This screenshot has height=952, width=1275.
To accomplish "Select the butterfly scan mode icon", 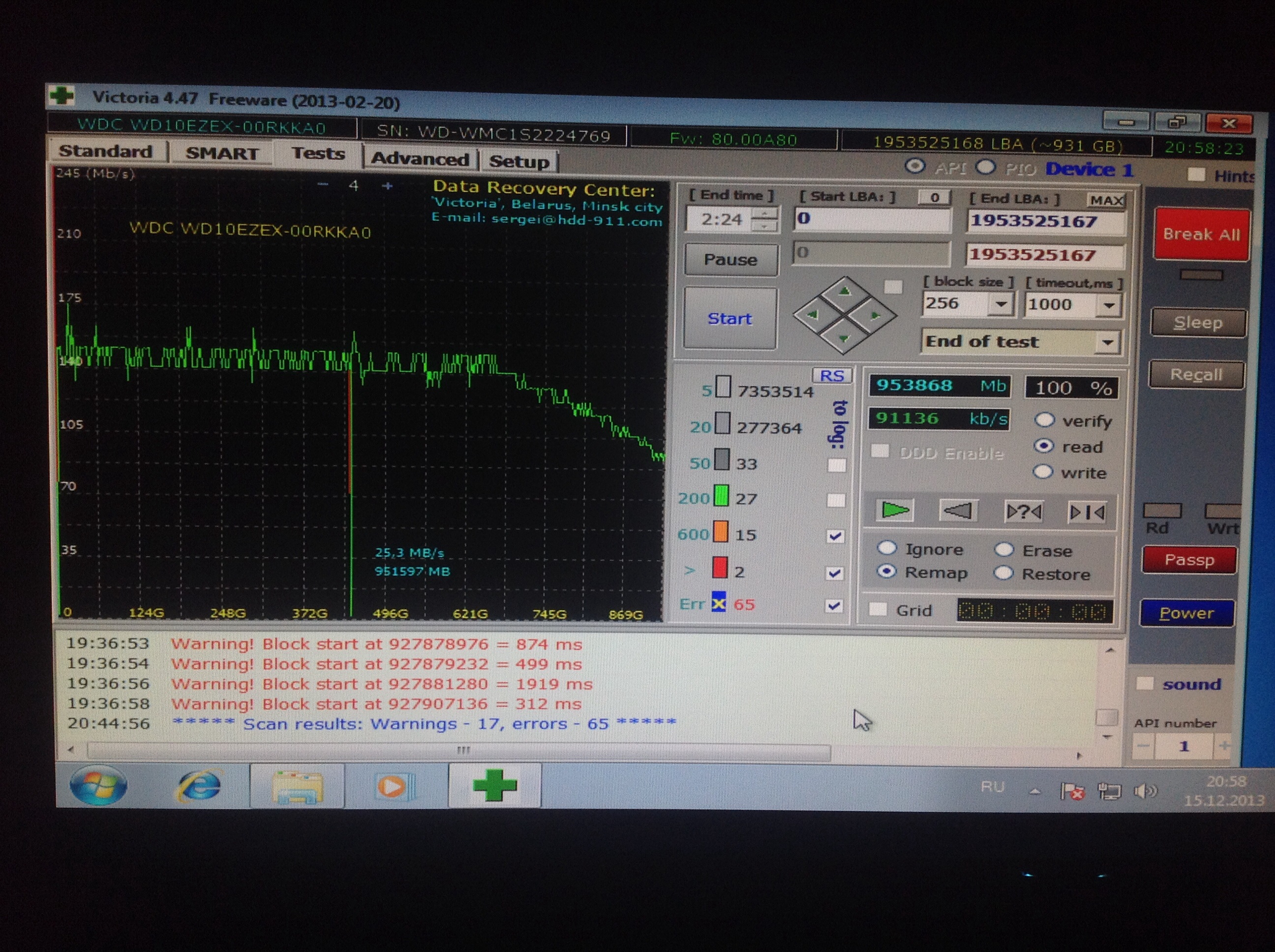I will click(x=1087, y=512).
